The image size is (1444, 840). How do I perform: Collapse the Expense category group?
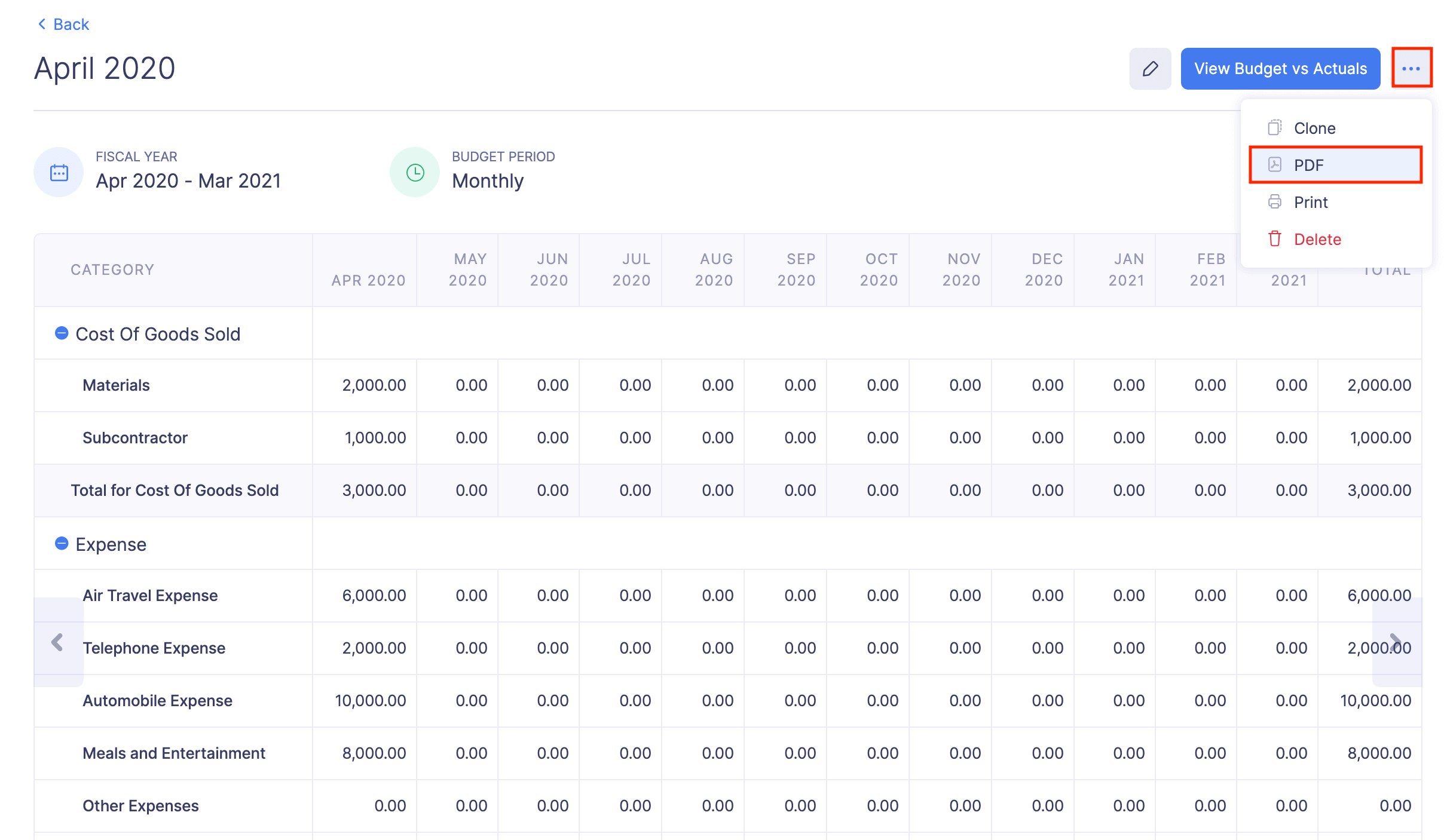62,544
